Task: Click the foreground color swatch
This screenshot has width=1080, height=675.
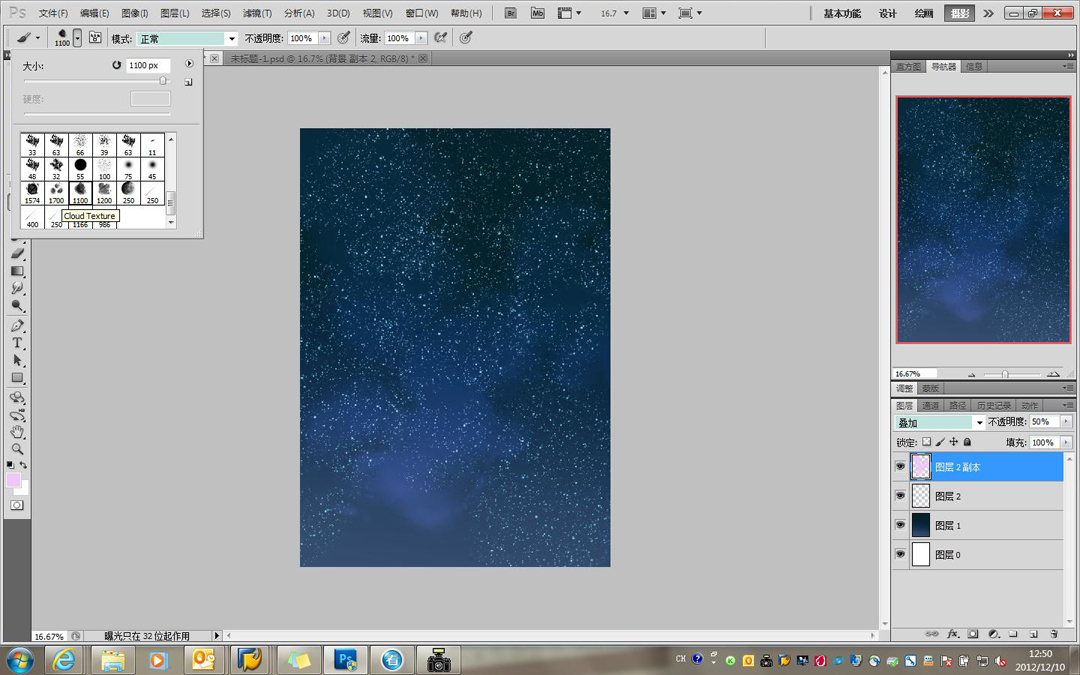Action: pos(13,479)
